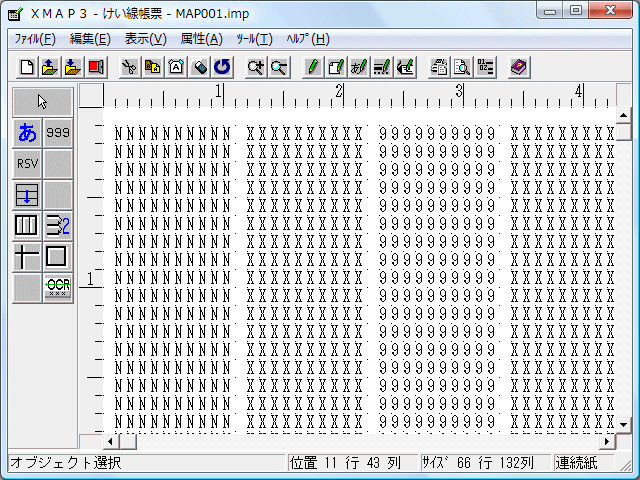Click the scissors cut icon
Screen dimensions: 640x480
130,67
